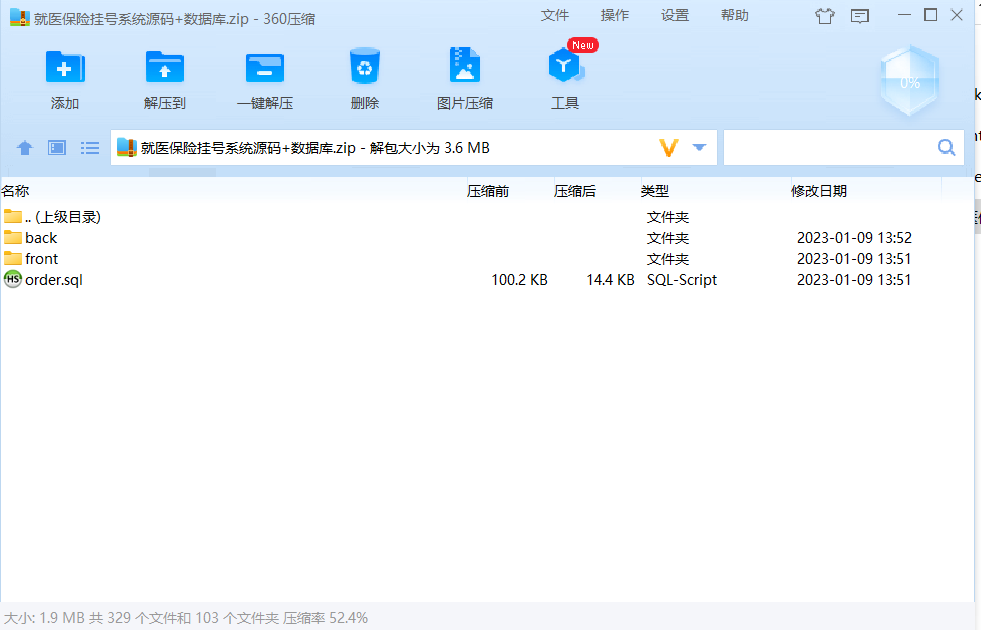
Task: Switch to thumbnail view icon
Action: point(57,148)
